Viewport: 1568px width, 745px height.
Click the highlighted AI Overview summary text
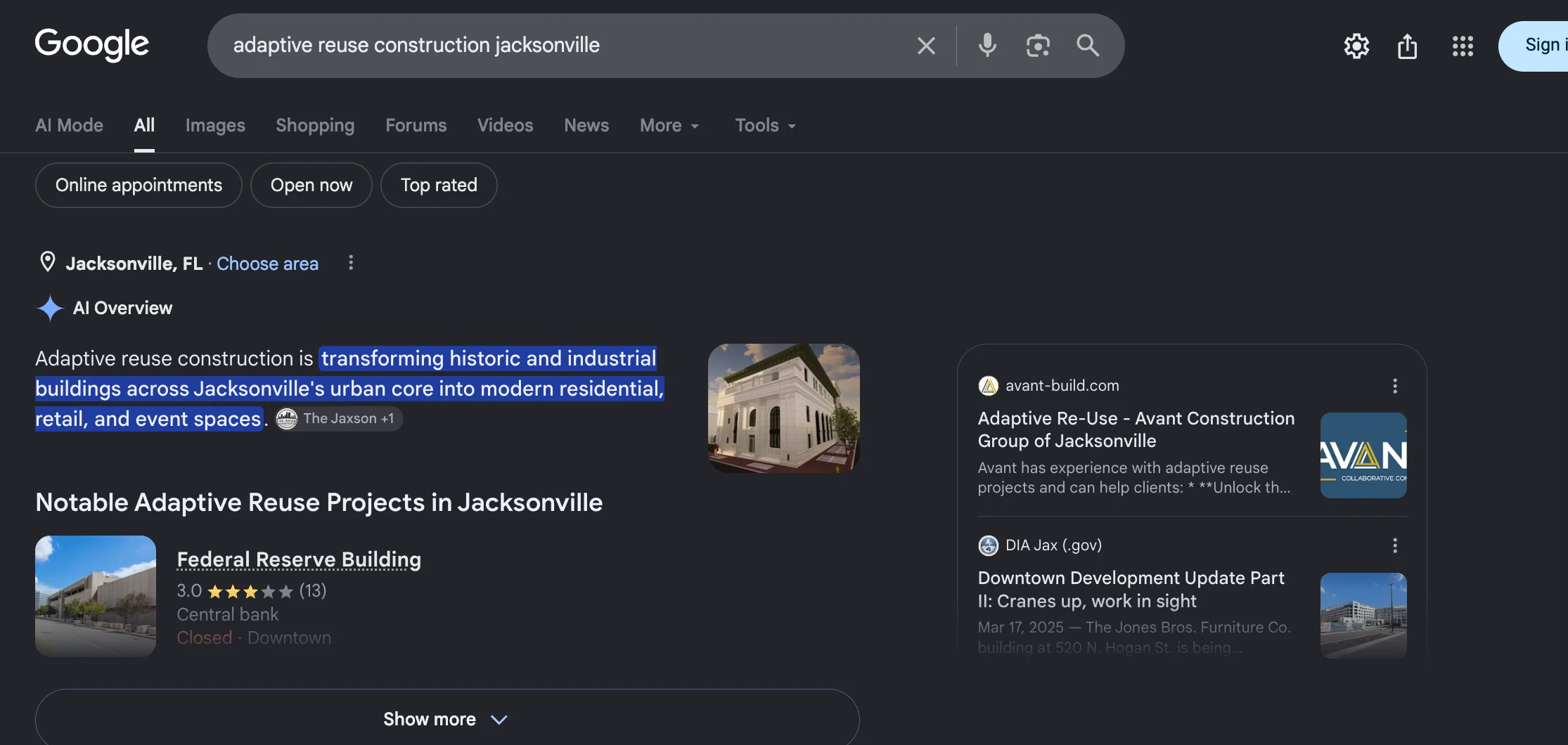(349, 389)
